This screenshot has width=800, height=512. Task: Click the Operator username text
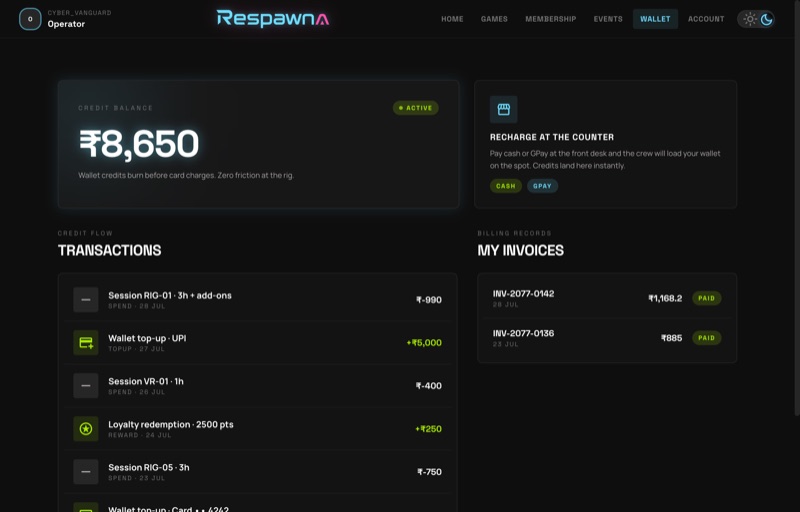click(x=66, y=24)
